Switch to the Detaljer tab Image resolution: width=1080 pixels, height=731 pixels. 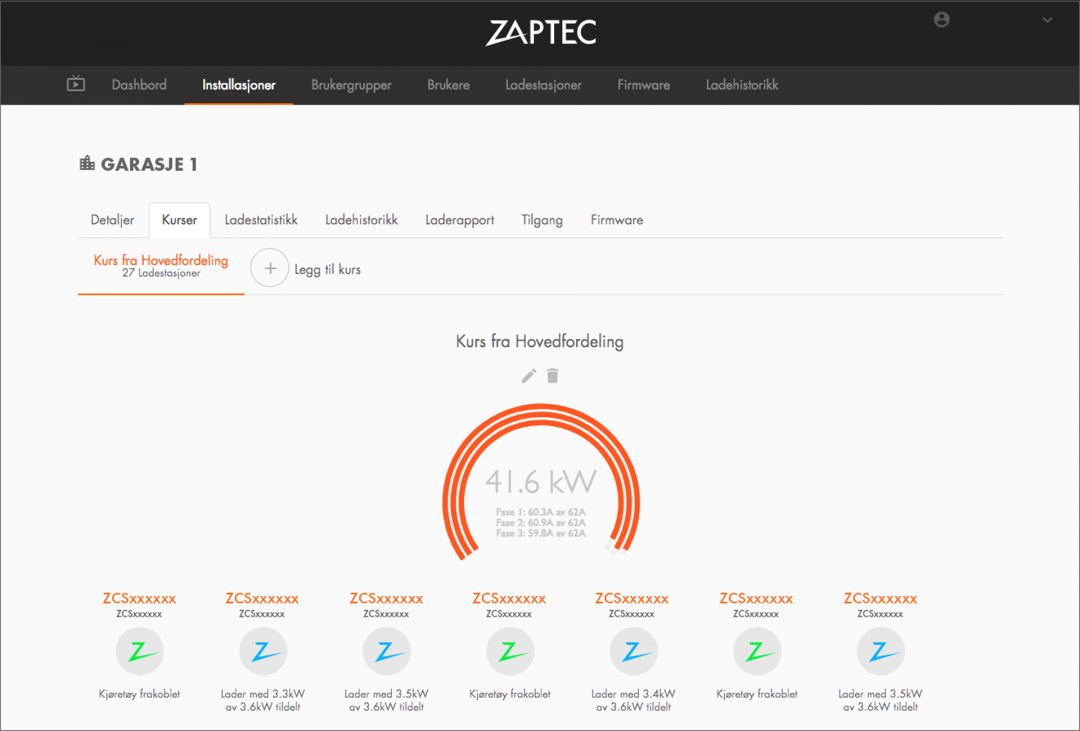pyautogui.click(x=112, y=220)
